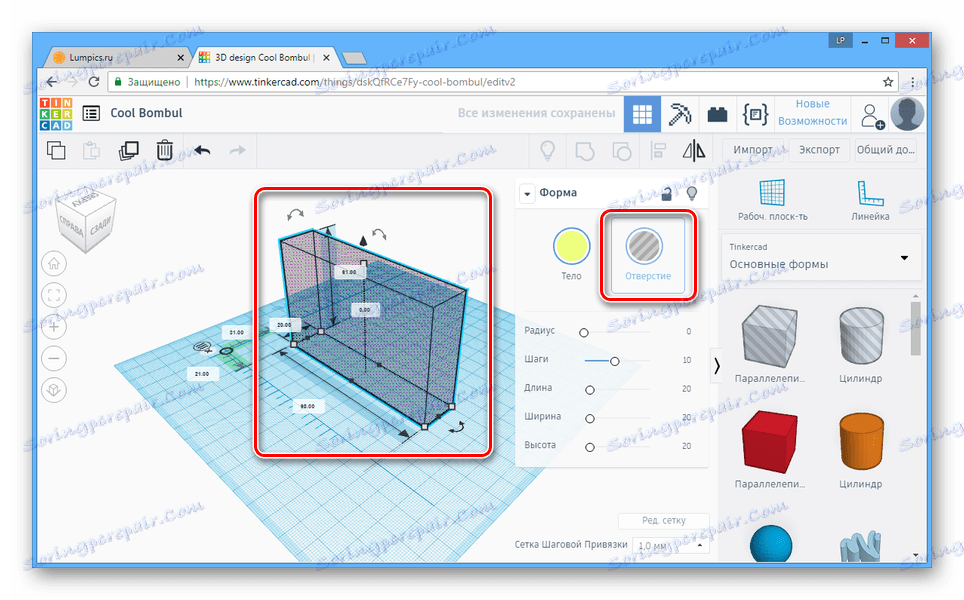Select the Линейка ruler tool
The image size is (964, 600).
point(870,200)
